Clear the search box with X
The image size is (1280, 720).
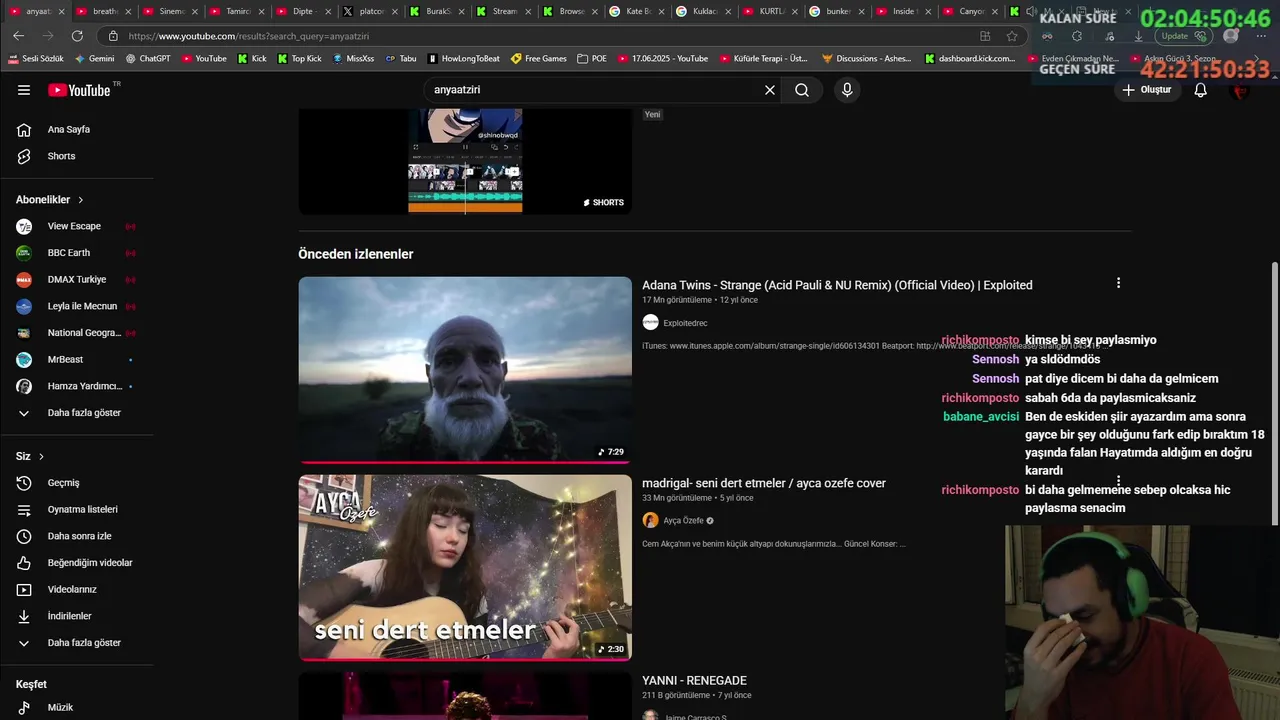click(x=770, y=90)
